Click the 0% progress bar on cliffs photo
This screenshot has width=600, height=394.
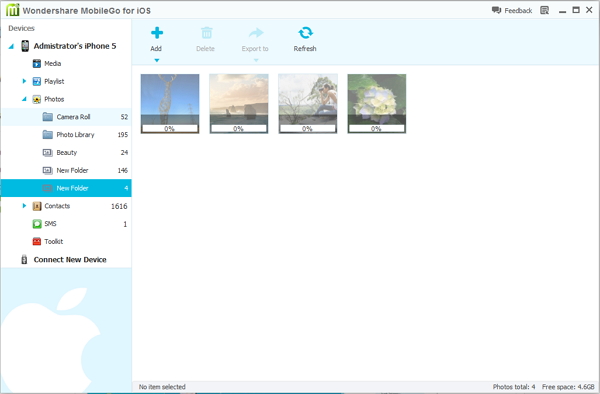tap(239, 129)
